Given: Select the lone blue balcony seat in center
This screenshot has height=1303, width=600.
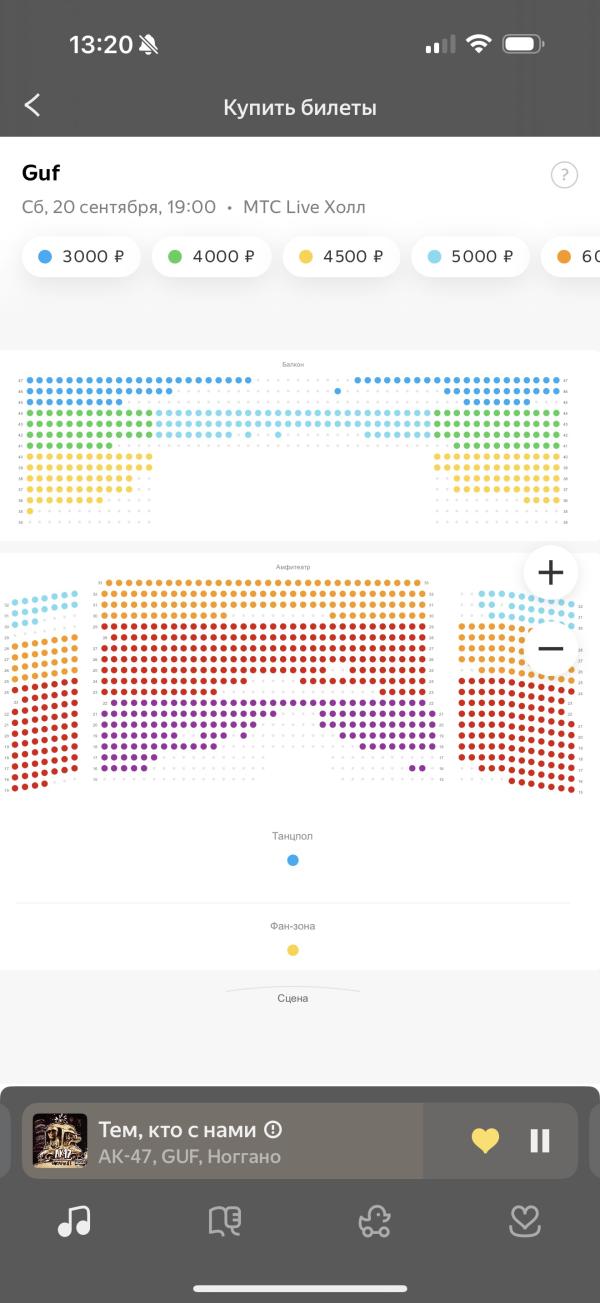Looking at the screenshot, I should 338,391.
